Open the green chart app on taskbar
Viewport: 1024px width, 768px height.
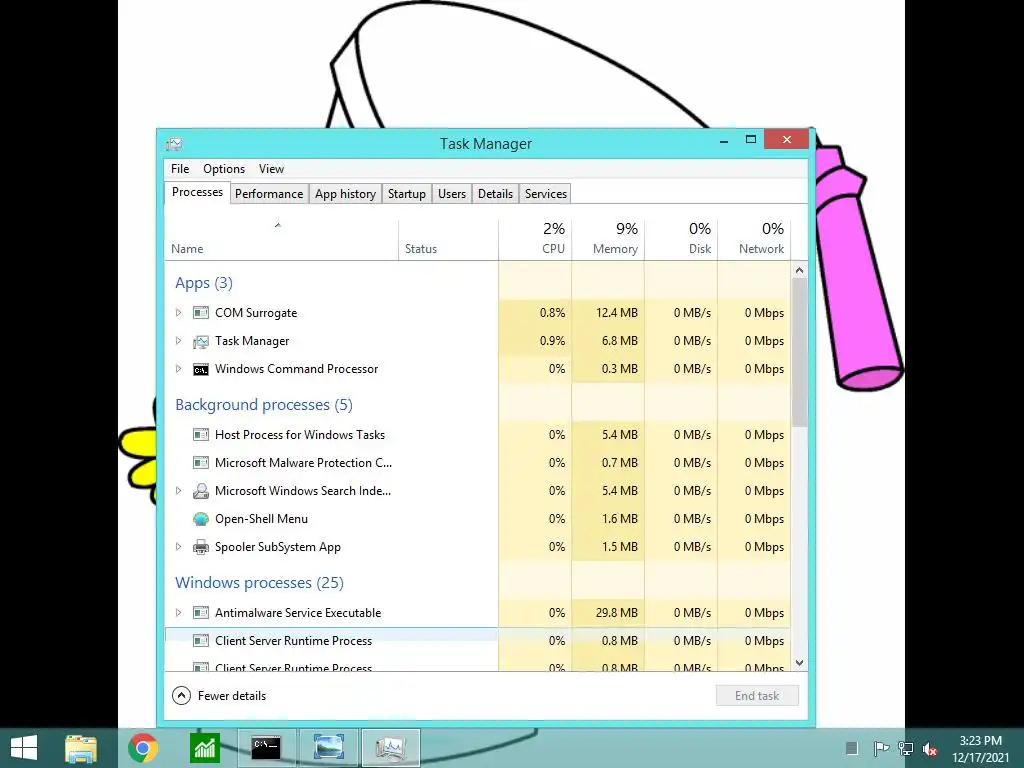(x=205, y=748)
